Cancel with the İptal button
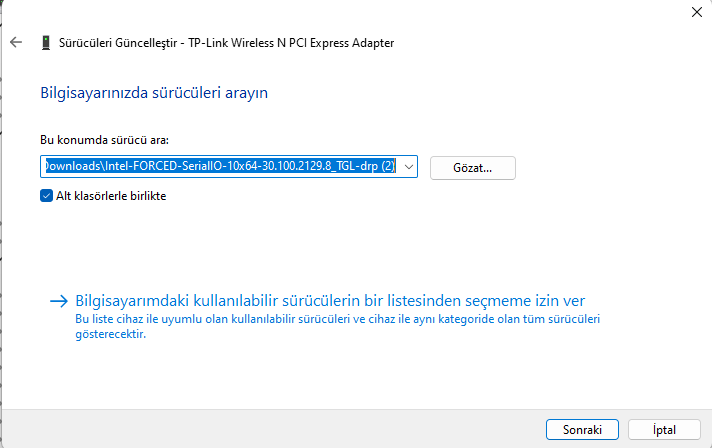This screenshot has width=712, height=448. click(664, 429)
